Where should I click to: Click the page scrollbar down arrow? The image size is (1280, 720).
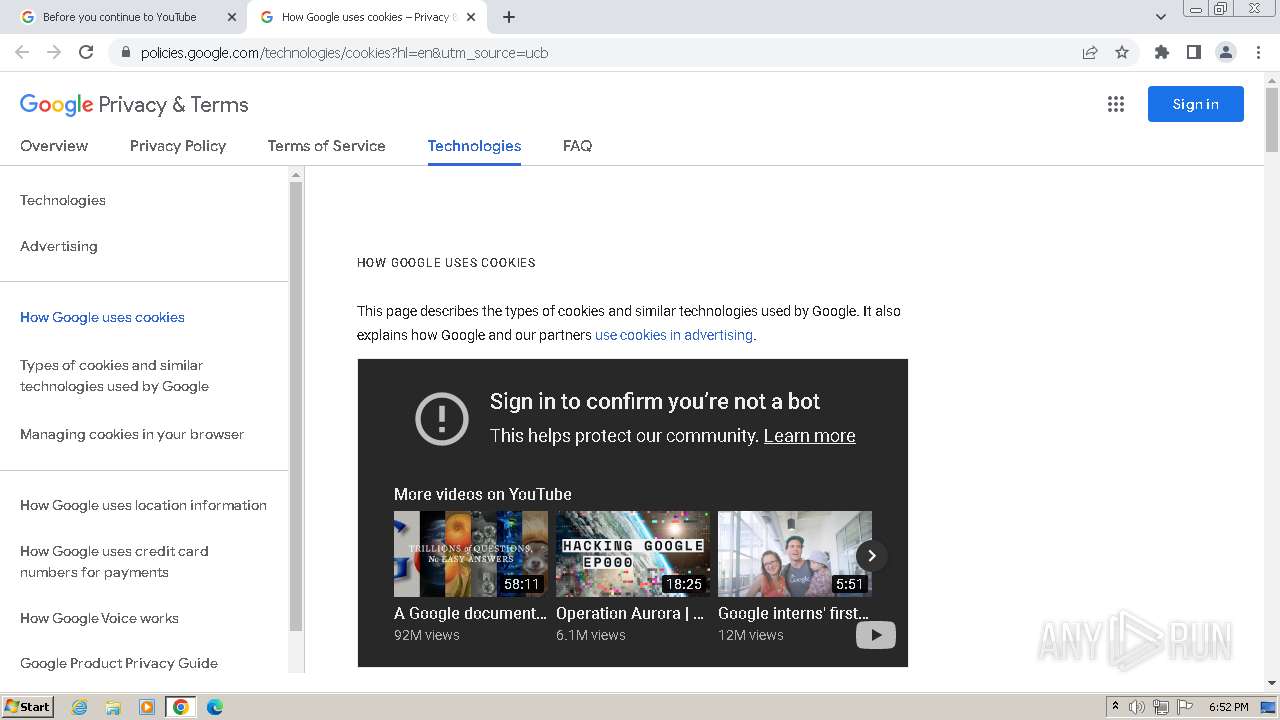point(1272,683)
